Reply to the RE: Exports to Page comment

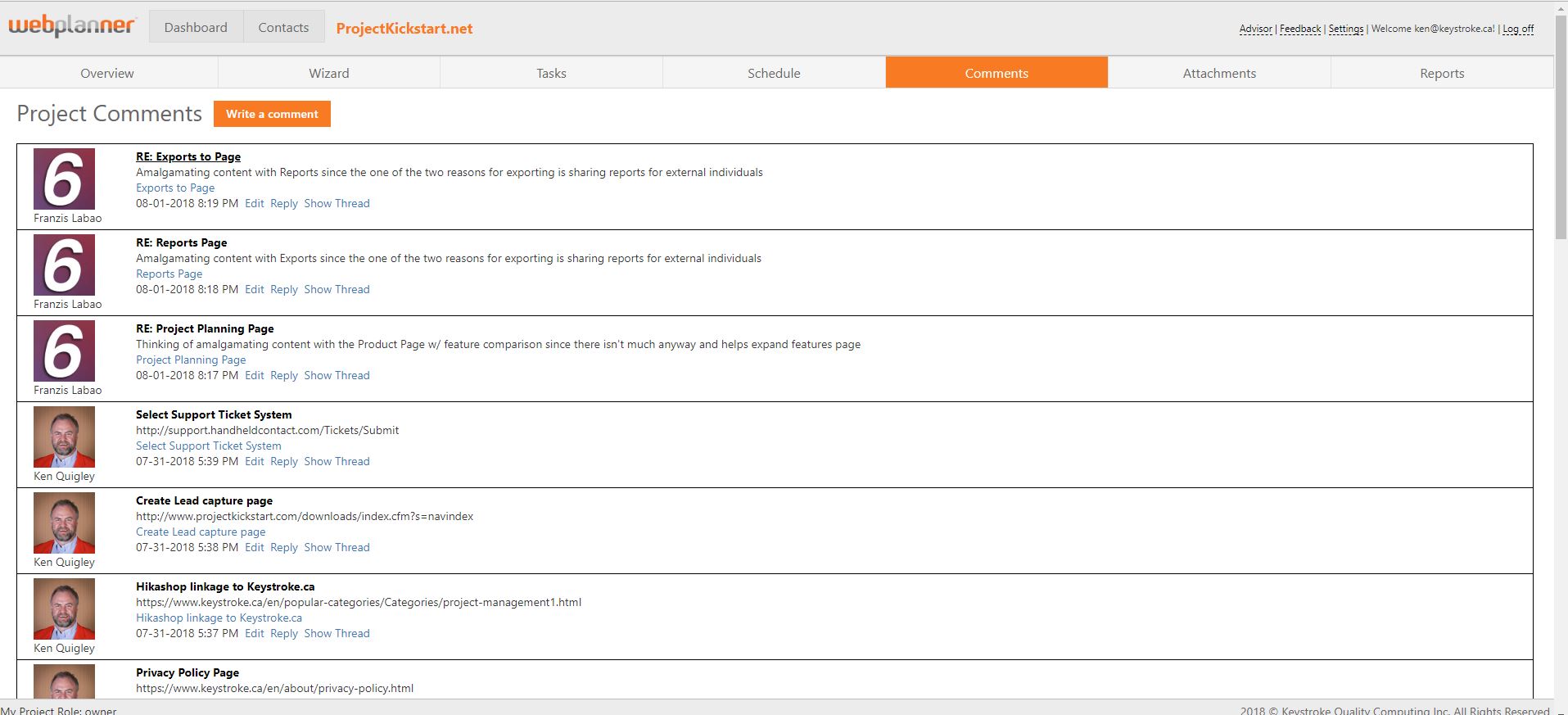284,203
